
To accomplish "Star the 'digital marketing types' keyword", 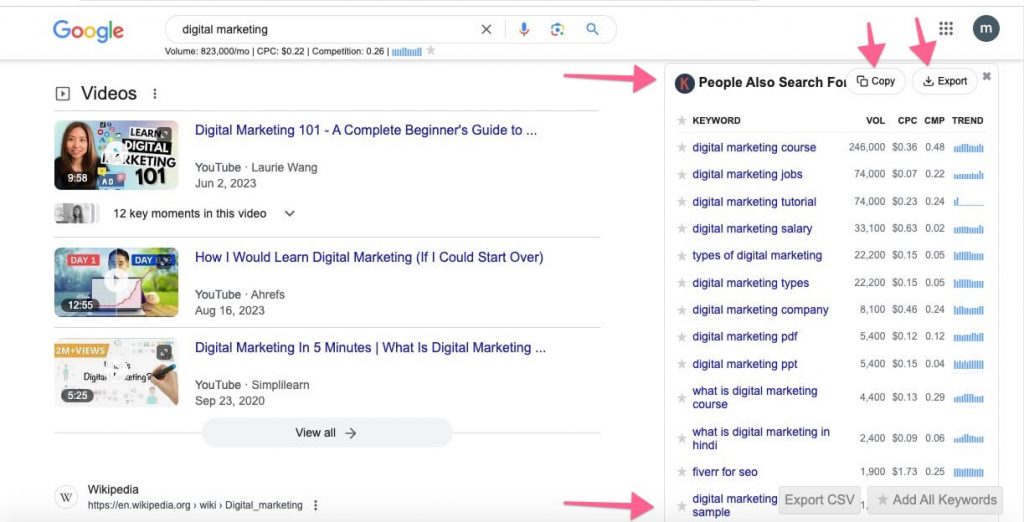I will click(682, 283).
